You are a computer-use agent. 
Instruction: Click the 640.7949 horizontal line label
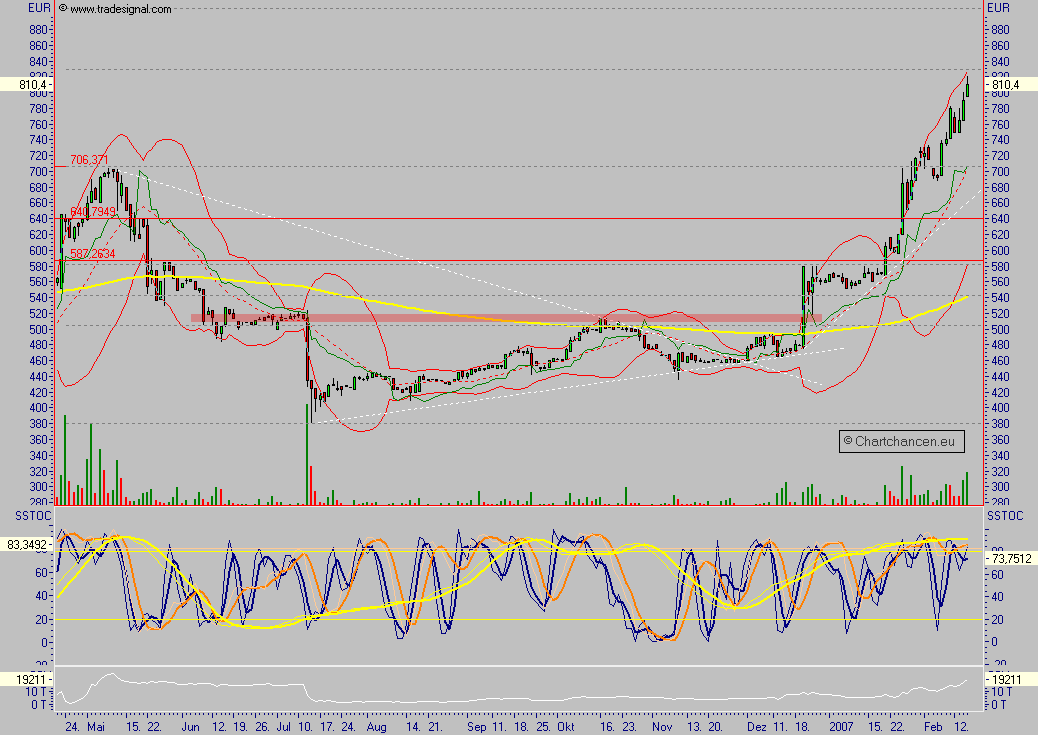click(93, 212)
